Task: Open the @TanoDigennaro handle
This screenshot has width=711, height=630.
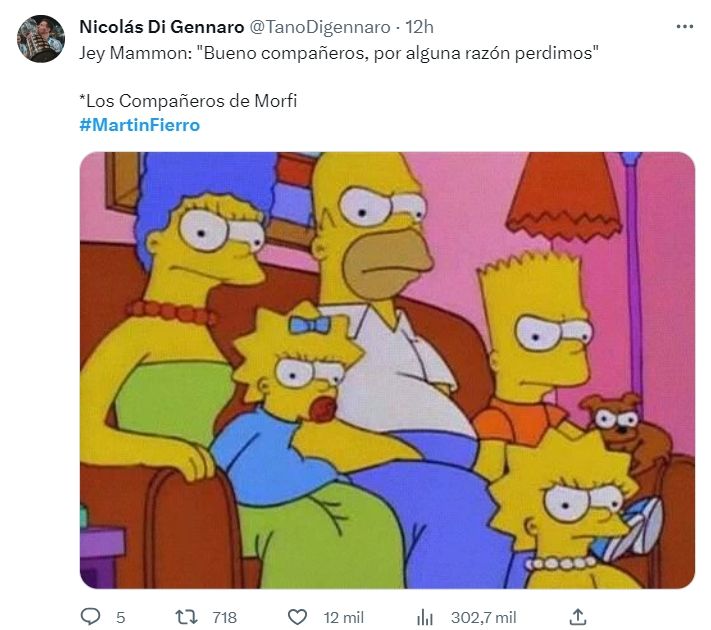Action: (x=320, y=27)
